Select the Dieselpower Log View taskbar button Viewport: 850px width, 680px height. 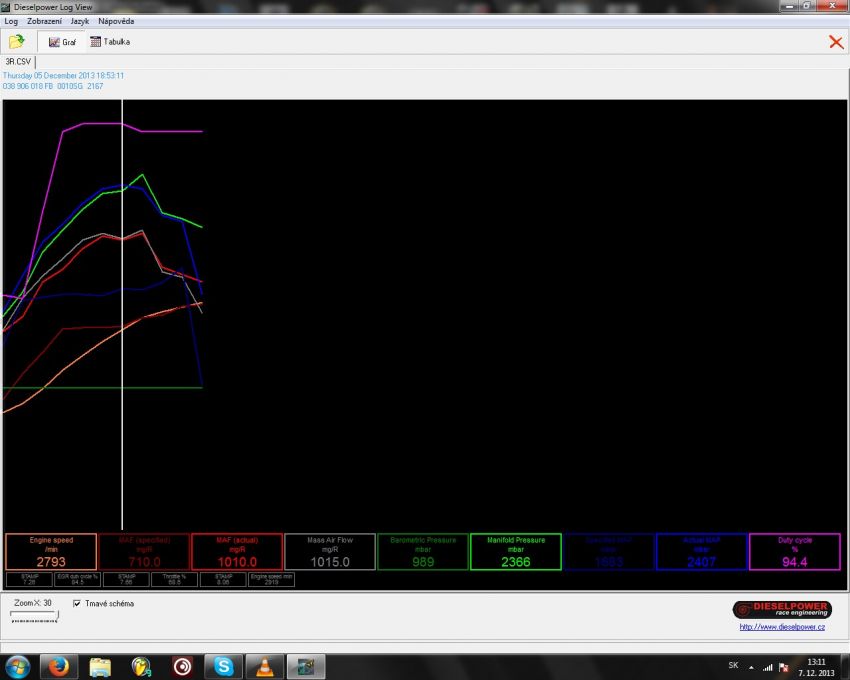point(306,666)
